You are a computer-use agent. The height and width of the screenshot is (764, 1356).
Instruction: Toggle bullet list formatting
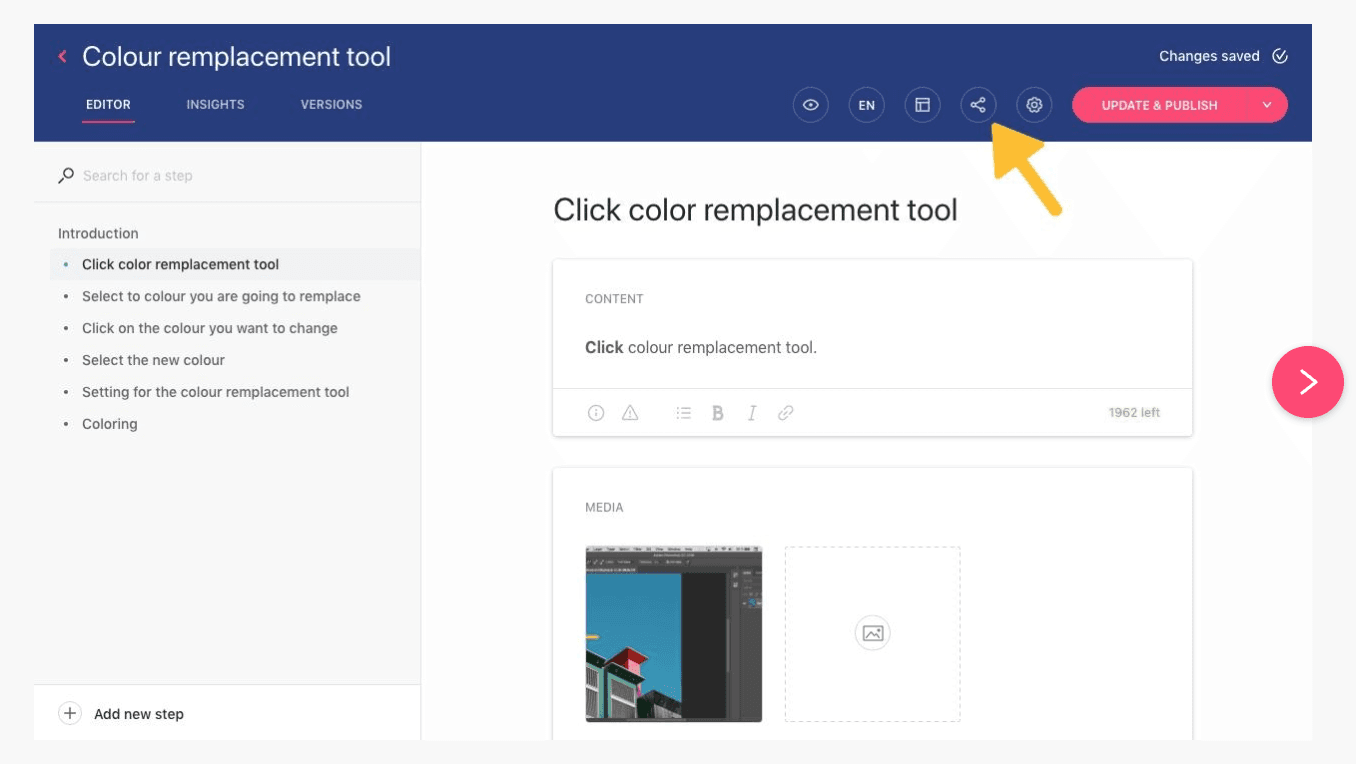point(684,413)
